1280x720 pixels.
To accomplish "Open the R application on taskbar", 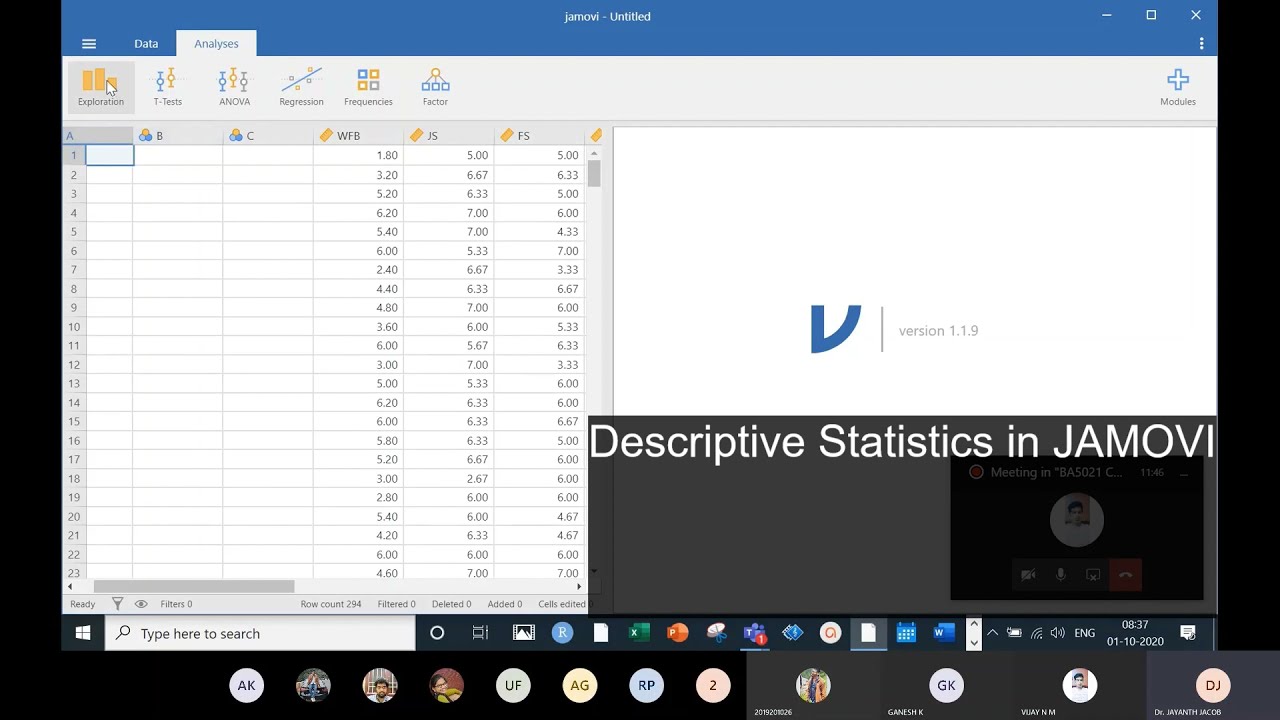I will [x=562, y=633].
